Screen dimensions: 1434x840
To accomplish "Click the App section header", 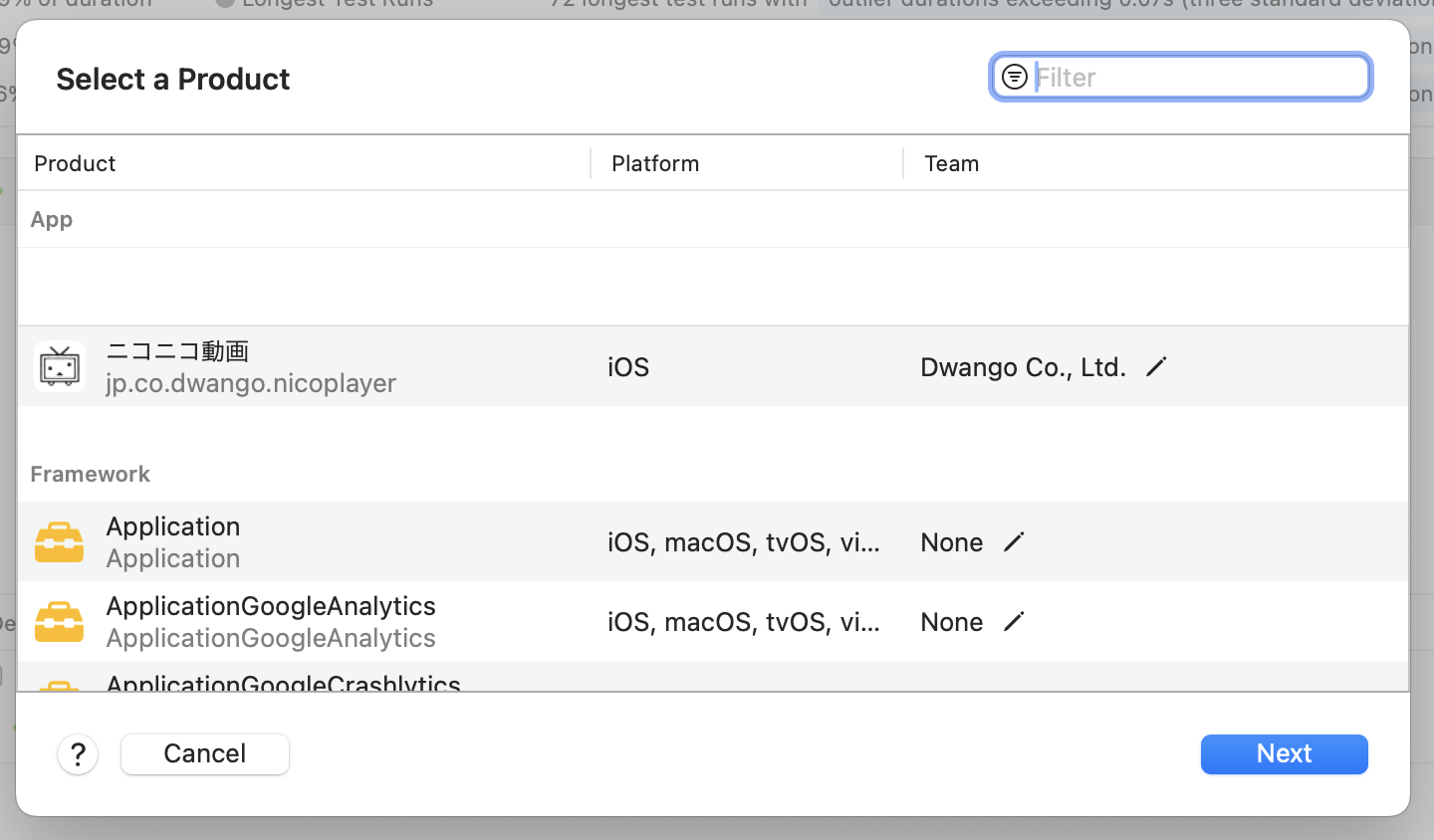I will pos(52,220).
